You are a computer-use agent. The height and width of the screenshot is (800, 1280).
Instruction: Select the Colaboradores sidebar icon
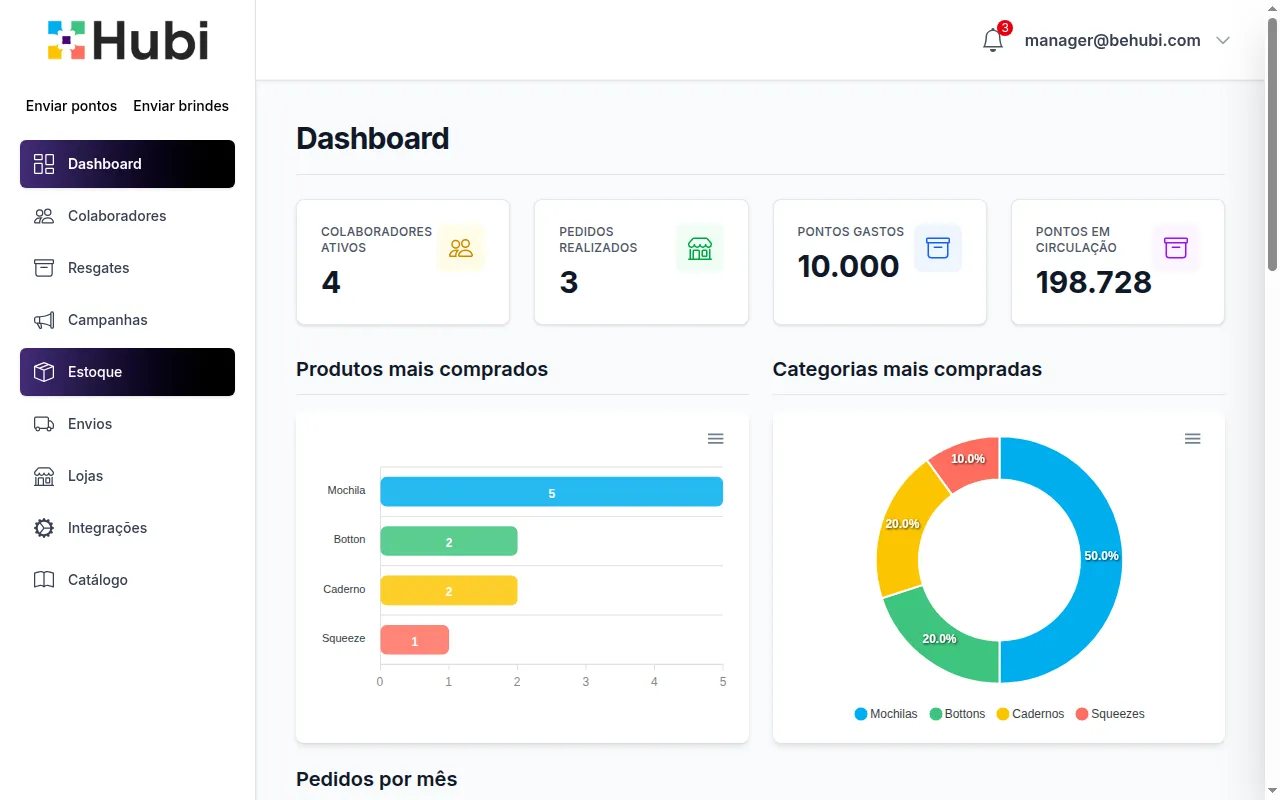click(x=44, y=216)
